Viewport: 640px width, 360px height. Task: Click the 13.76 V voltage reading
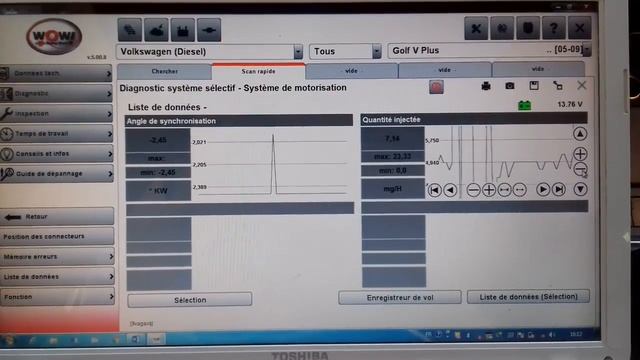coord(570,104)
